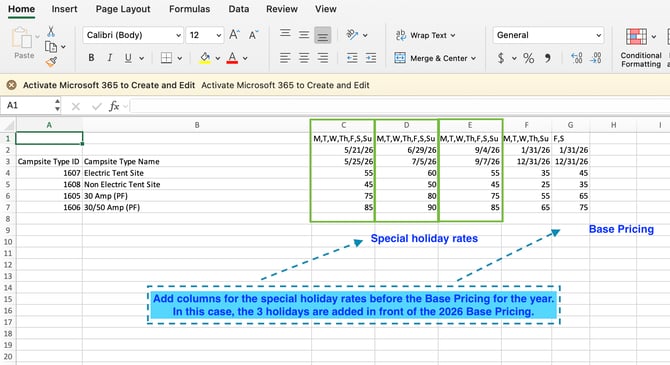
Task: Click Activate Microsoft 365 banner text
Action: [x=109, y=85]
